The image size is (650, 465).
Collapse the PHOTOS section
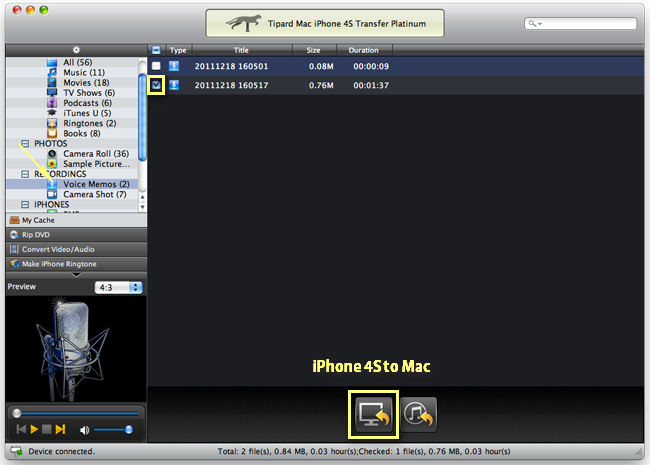tap(25, 143)
